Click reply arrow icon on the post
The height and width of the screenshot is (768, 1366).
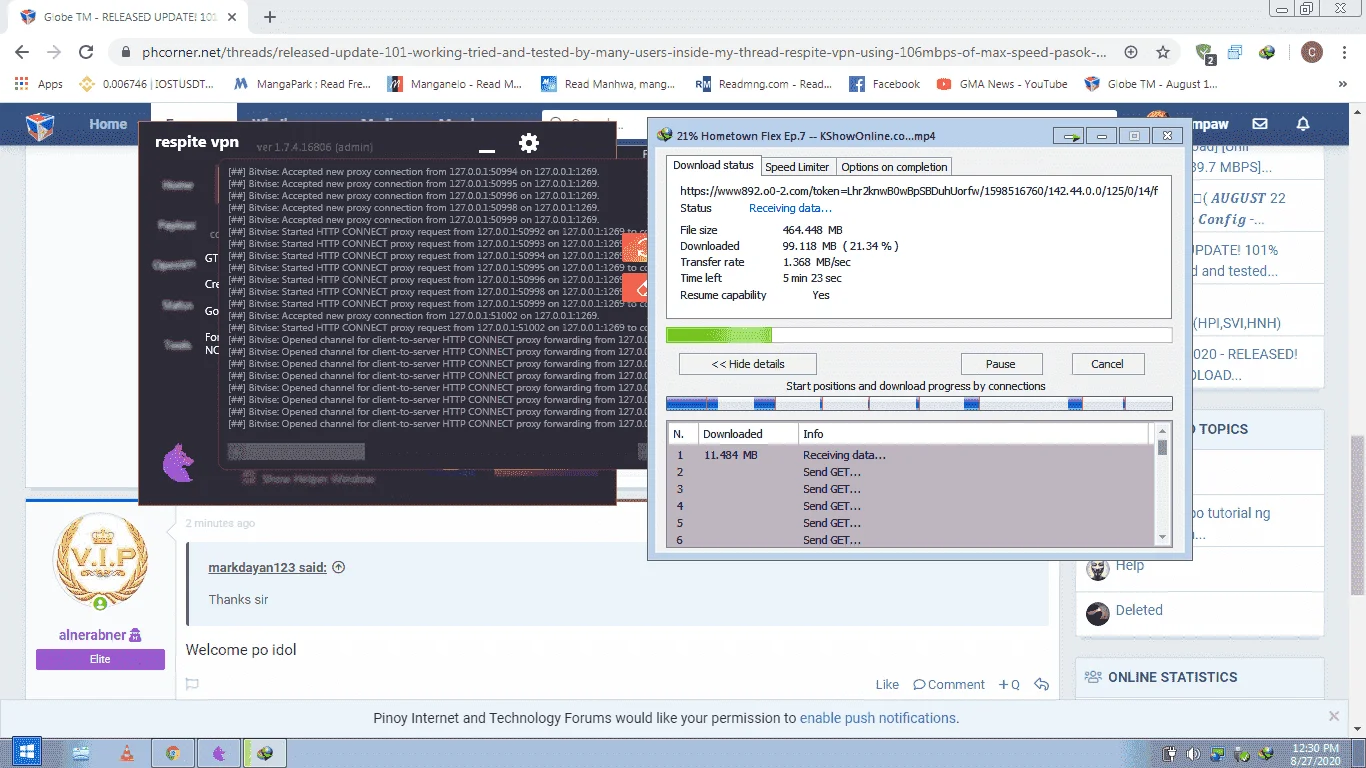[1041, 685]
